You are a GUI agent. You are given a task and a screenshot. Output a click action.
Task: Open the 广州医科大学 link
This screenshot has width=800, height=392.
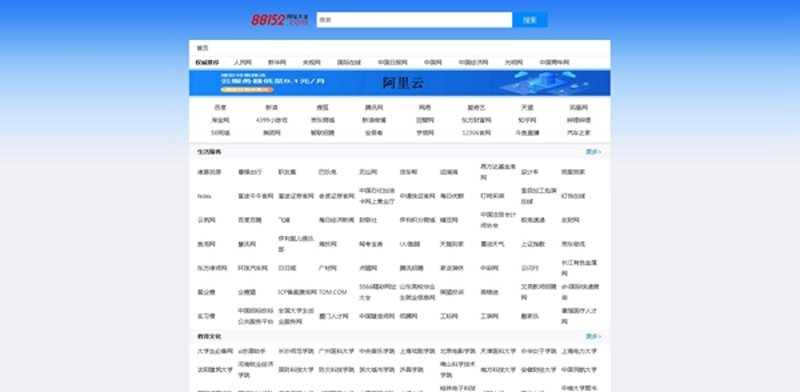click(336, 351)
